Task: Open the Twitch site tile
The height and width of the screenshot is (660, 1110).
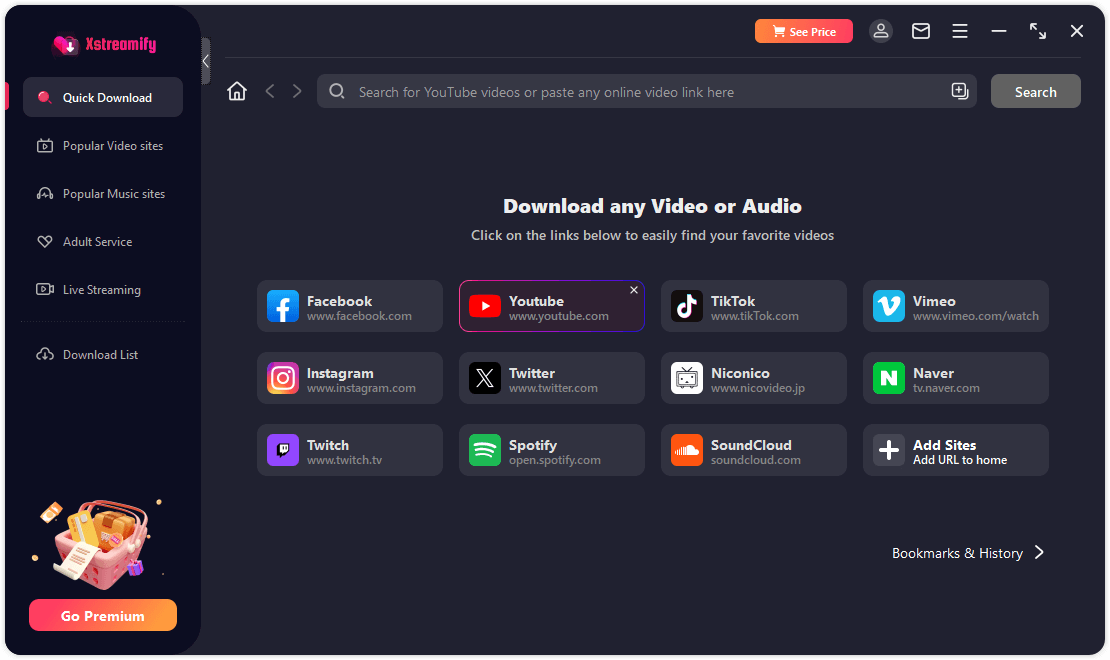Action: 349,450
